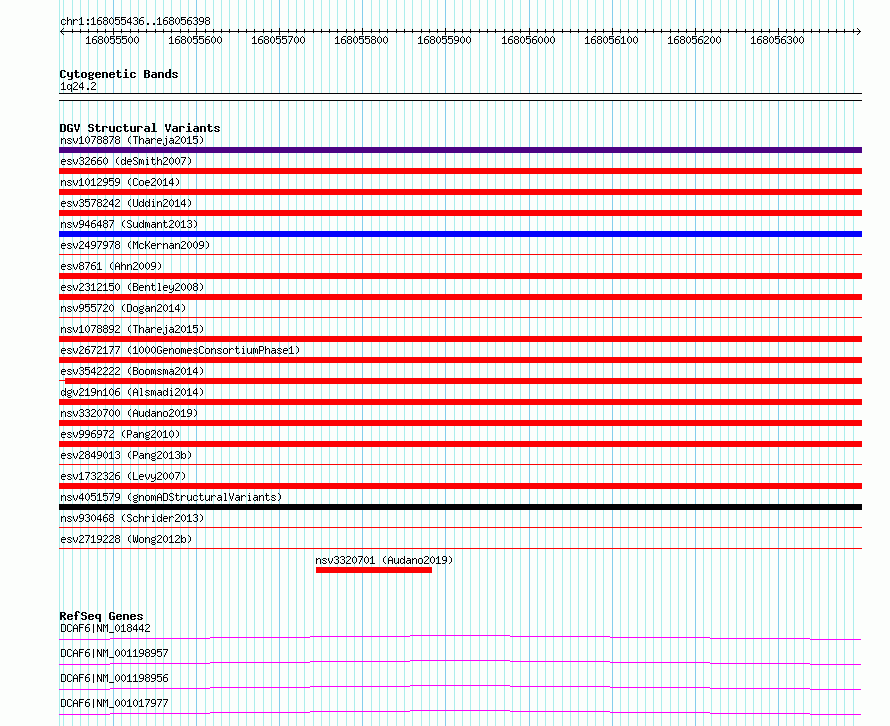Click esv3578242 (Uddin2014) variant label
This screenshot has height=726, width=890.
pos(126,203)
